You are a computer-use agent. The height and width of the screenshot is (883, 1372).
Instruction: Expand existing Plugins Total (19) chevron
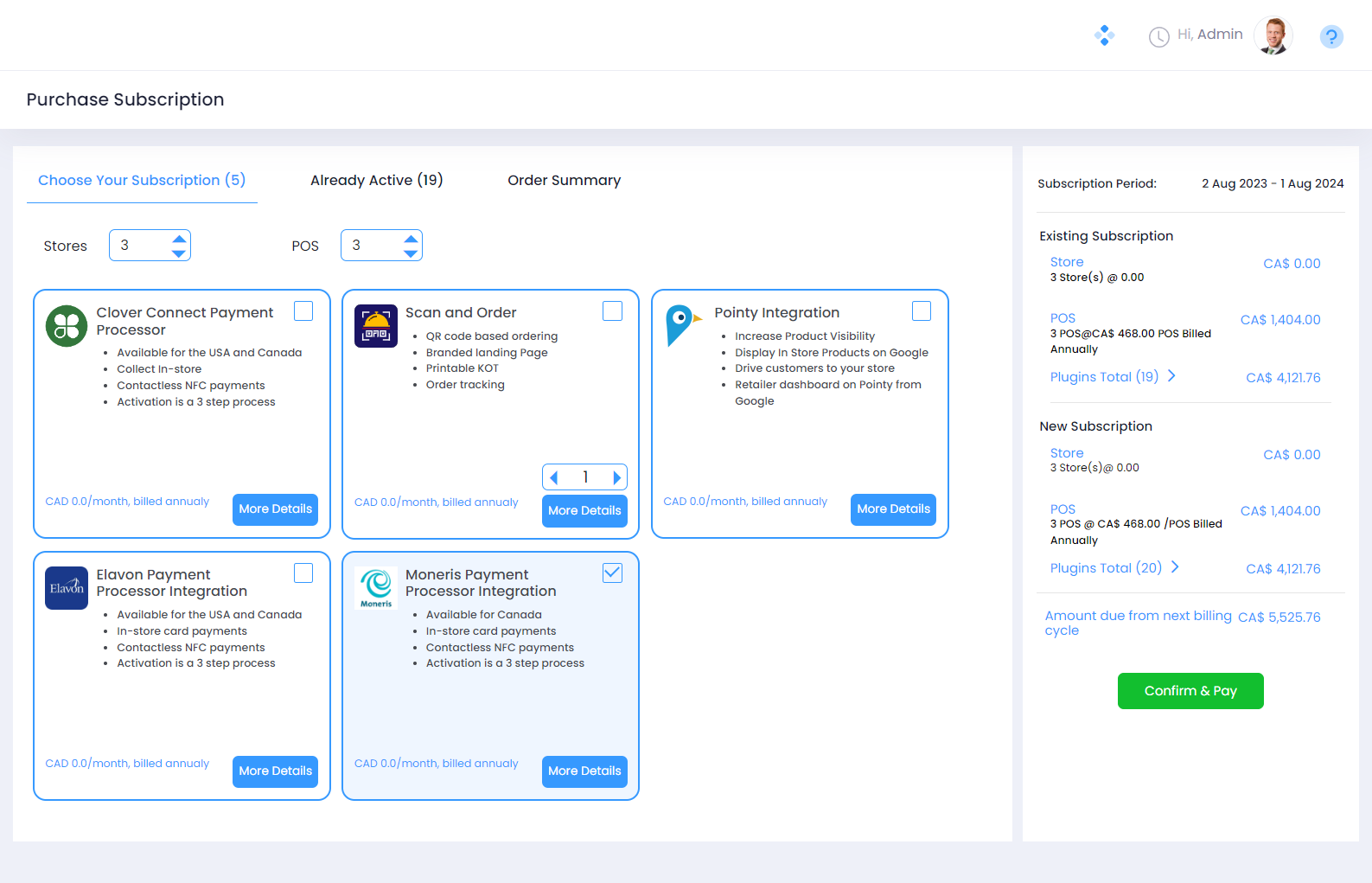click(x=1171, y=376)
